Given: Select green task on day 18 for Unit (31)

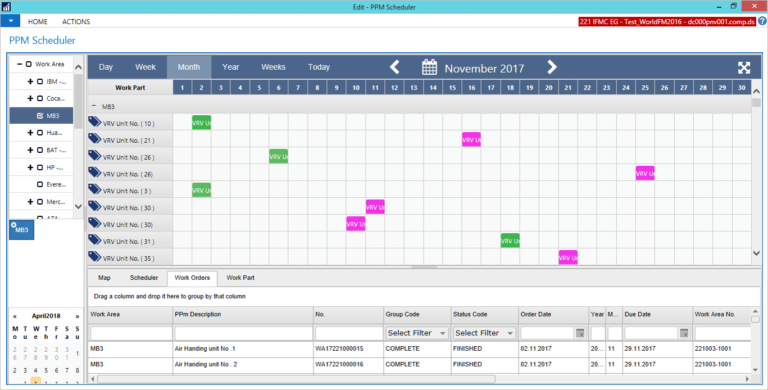Looking at the screenshot, I should tap(510, 241).
